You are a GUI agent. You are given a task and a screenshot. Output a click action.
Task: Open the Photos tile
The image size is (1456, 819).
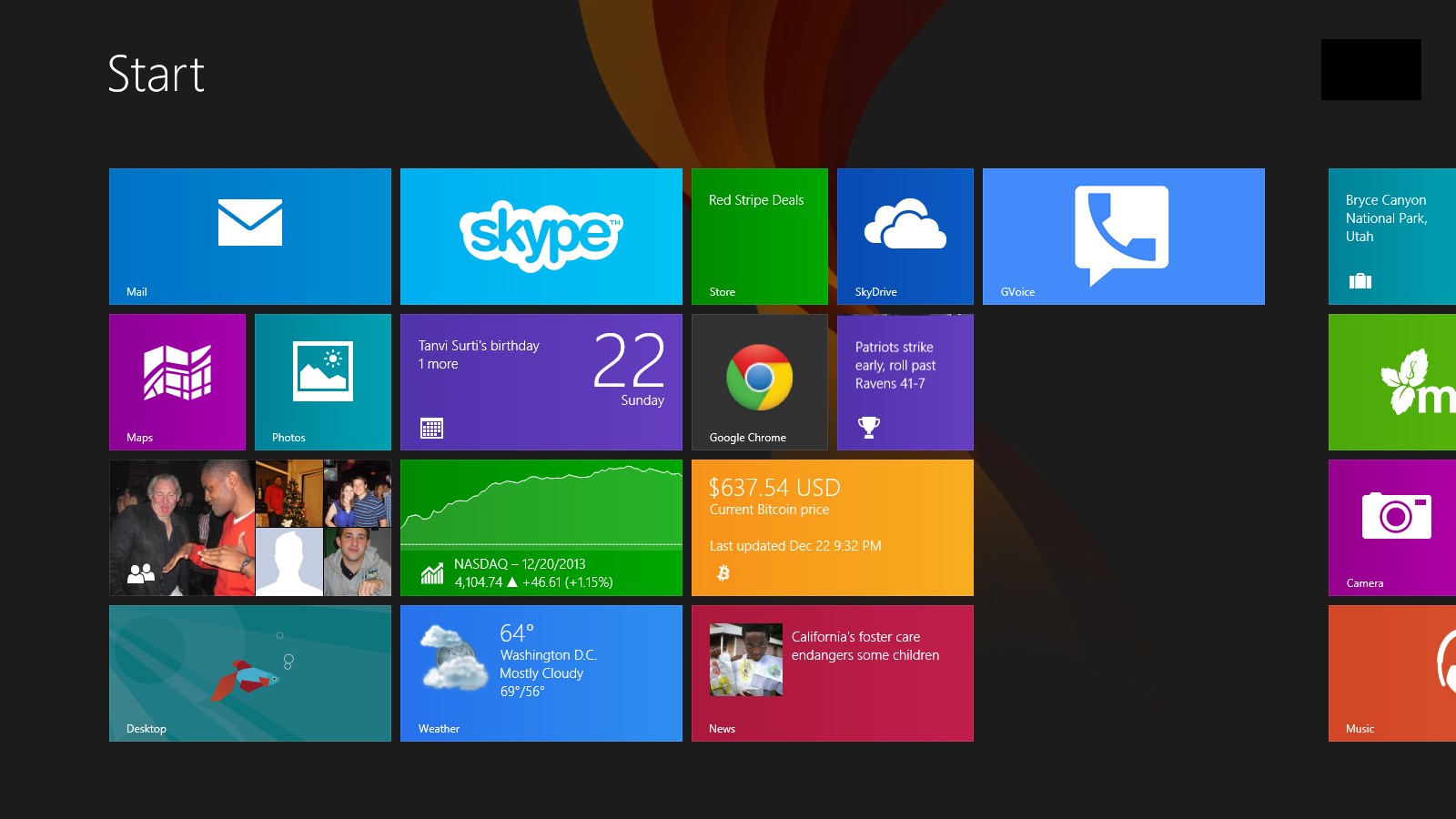tap(322, 381)
